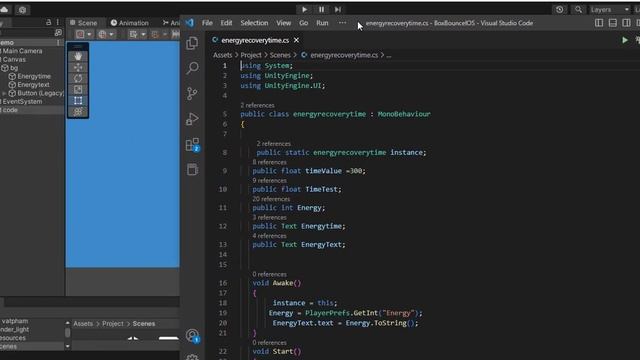Open Source Control view in VS Code
The height and width of the screenshot is (360, 640).
(x=192, y=93)
